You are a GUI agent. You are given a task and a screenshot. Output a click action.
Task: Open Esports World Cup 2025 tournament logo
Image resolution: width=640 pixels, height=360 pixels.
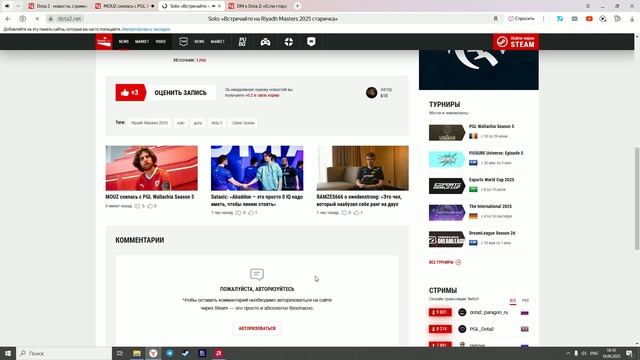coord(447,186)
